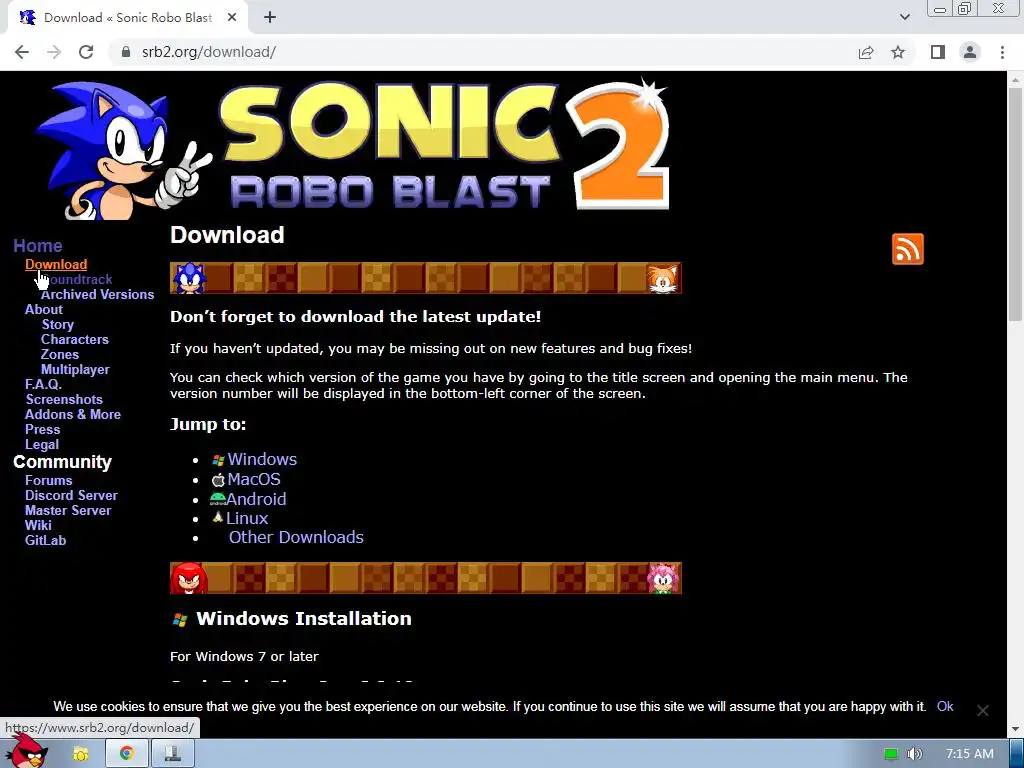Click the Community sidebar heading
The height and width of the screenshot is (768, 1024).
tap(63, 462)
